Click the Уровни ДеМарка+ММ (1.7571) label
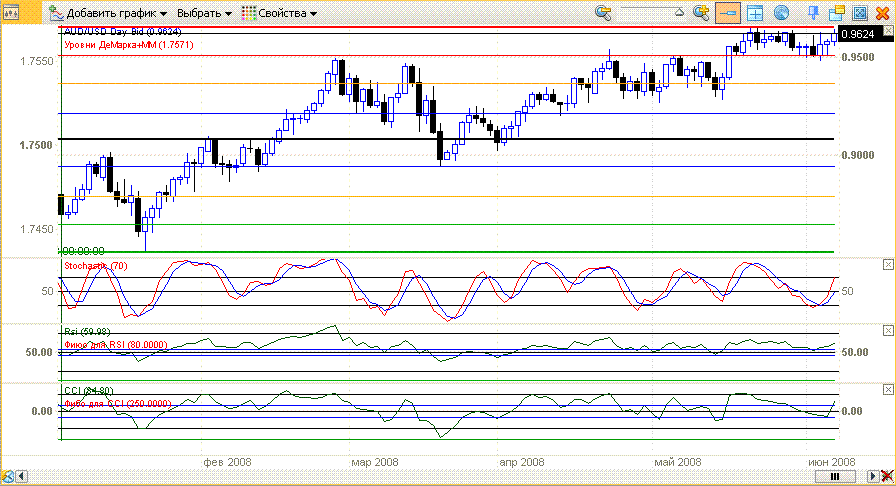Screen dimensions: 896x486 point(129,45)
